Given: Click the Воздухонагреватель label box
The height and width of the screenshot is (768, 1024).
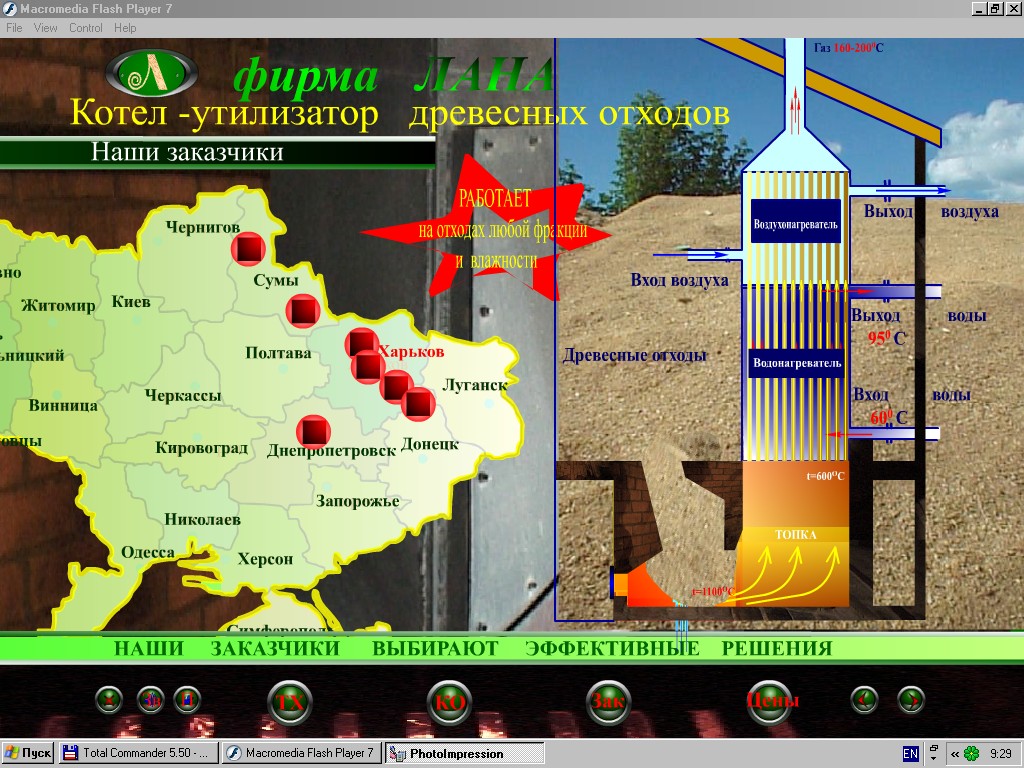Looking at the screenshot, I should pyautogui.click(x=795, y=224).
